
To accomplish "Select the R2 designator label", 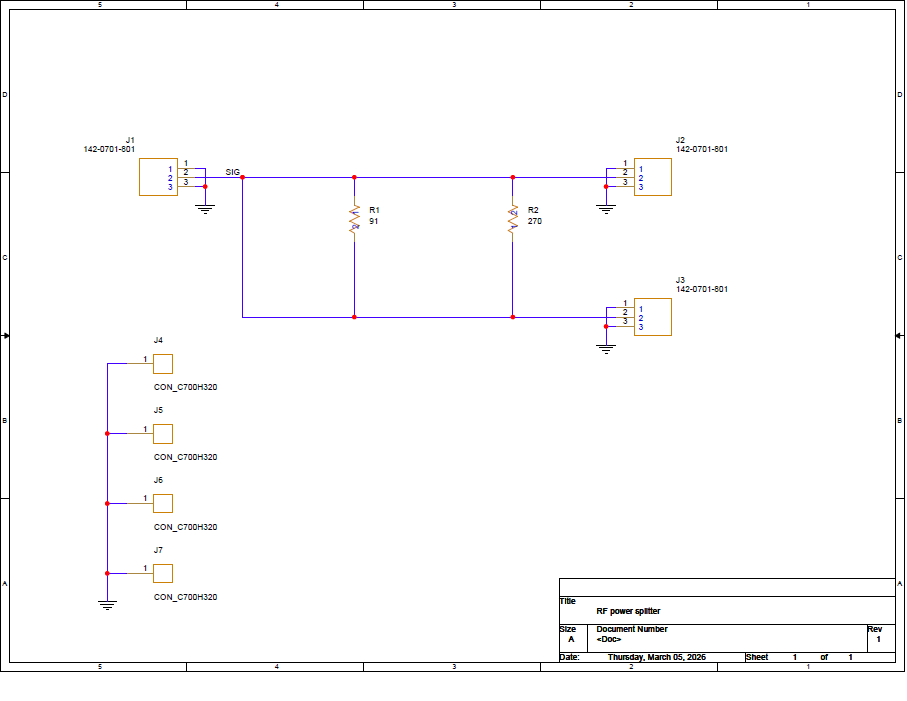I will coord(533,210).
